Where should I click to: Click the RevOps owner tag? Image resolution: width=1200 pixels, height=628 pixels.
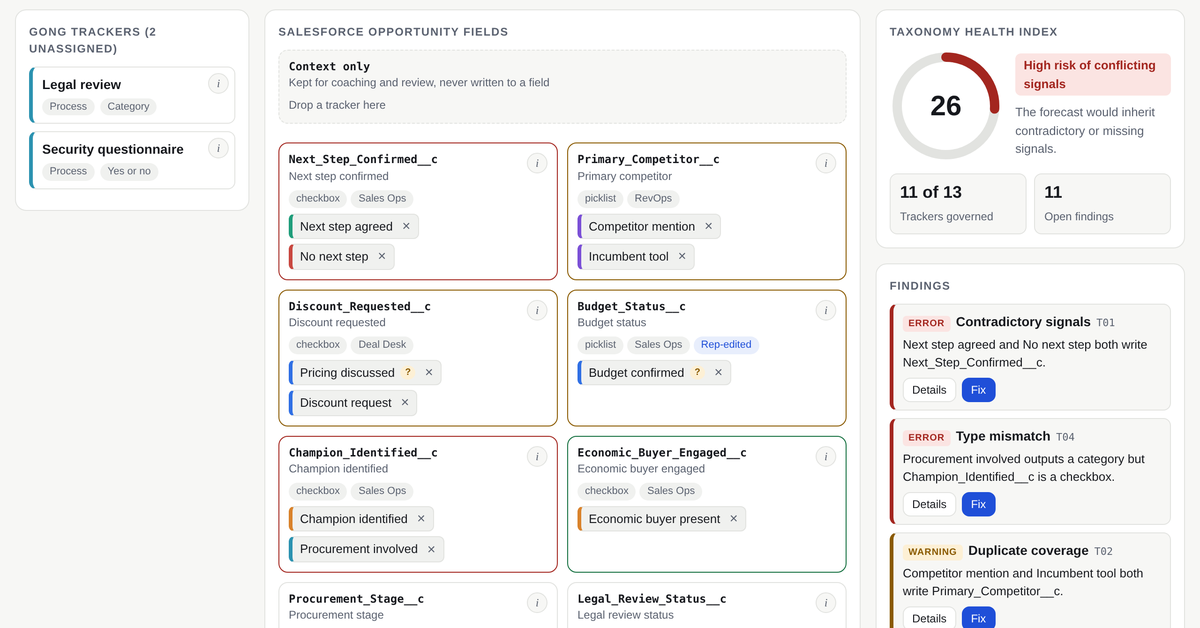coord(653,198)
